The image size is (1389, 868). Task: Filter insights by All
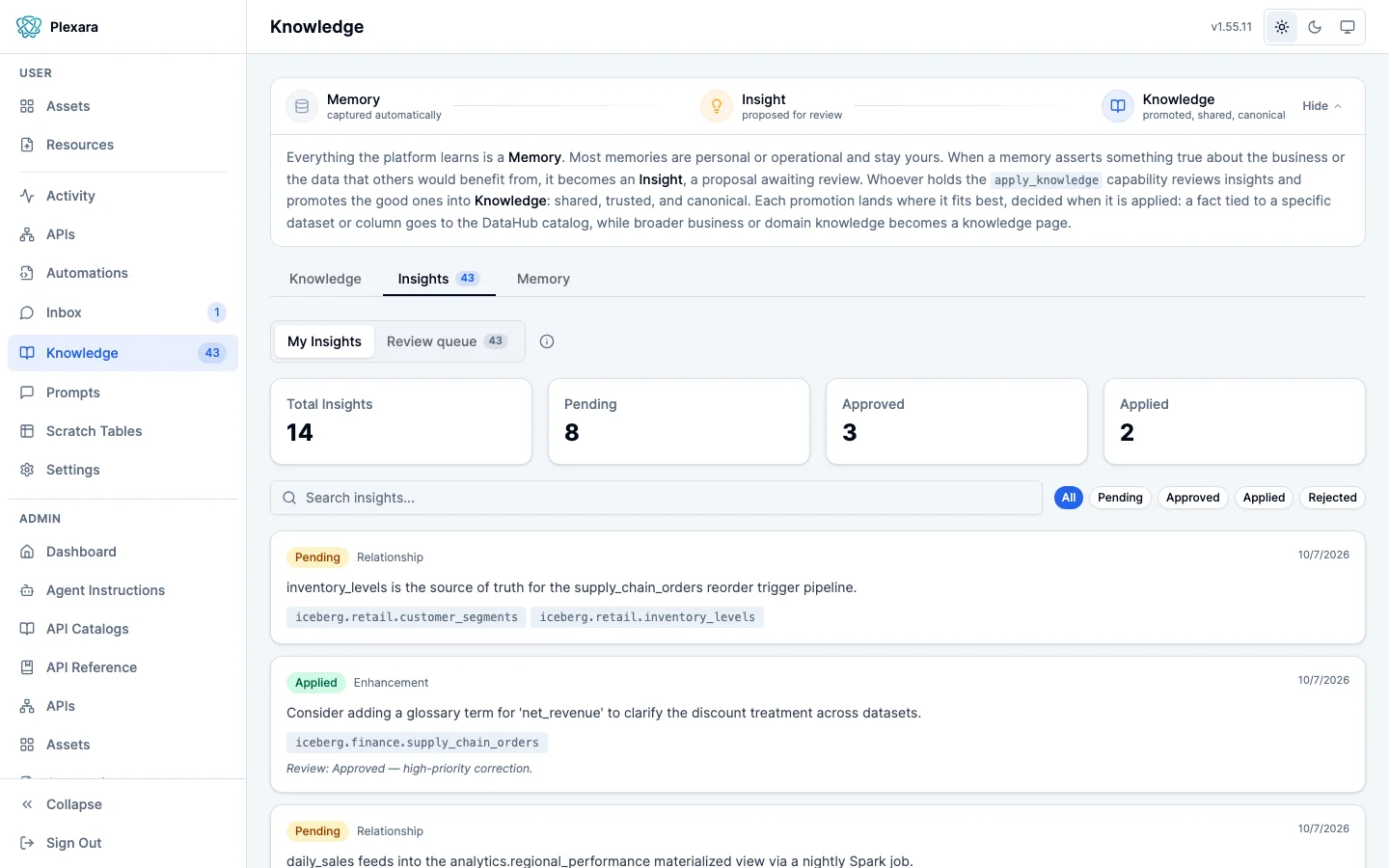[x=1068, y=498]
